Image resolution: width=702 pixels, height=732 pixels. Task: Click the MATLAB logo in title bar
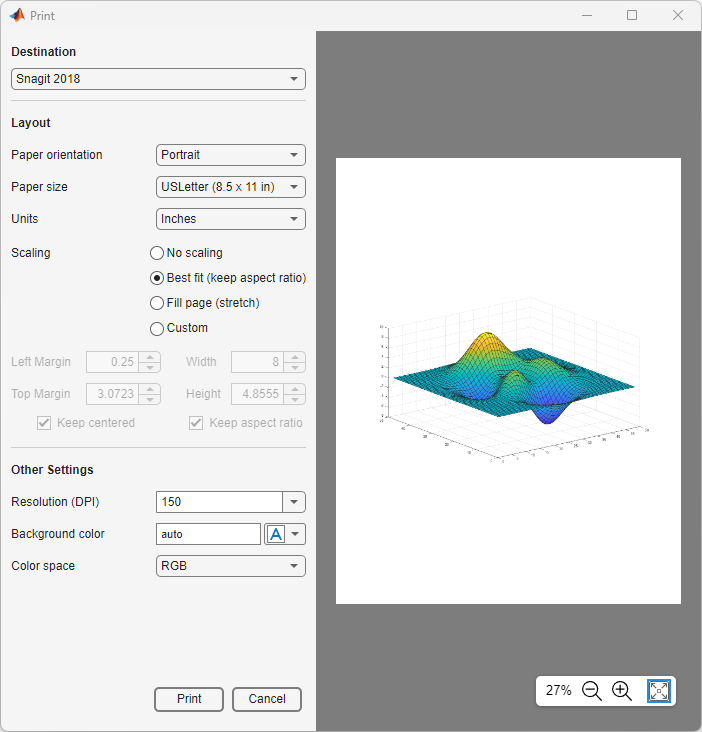coord(17,15)
